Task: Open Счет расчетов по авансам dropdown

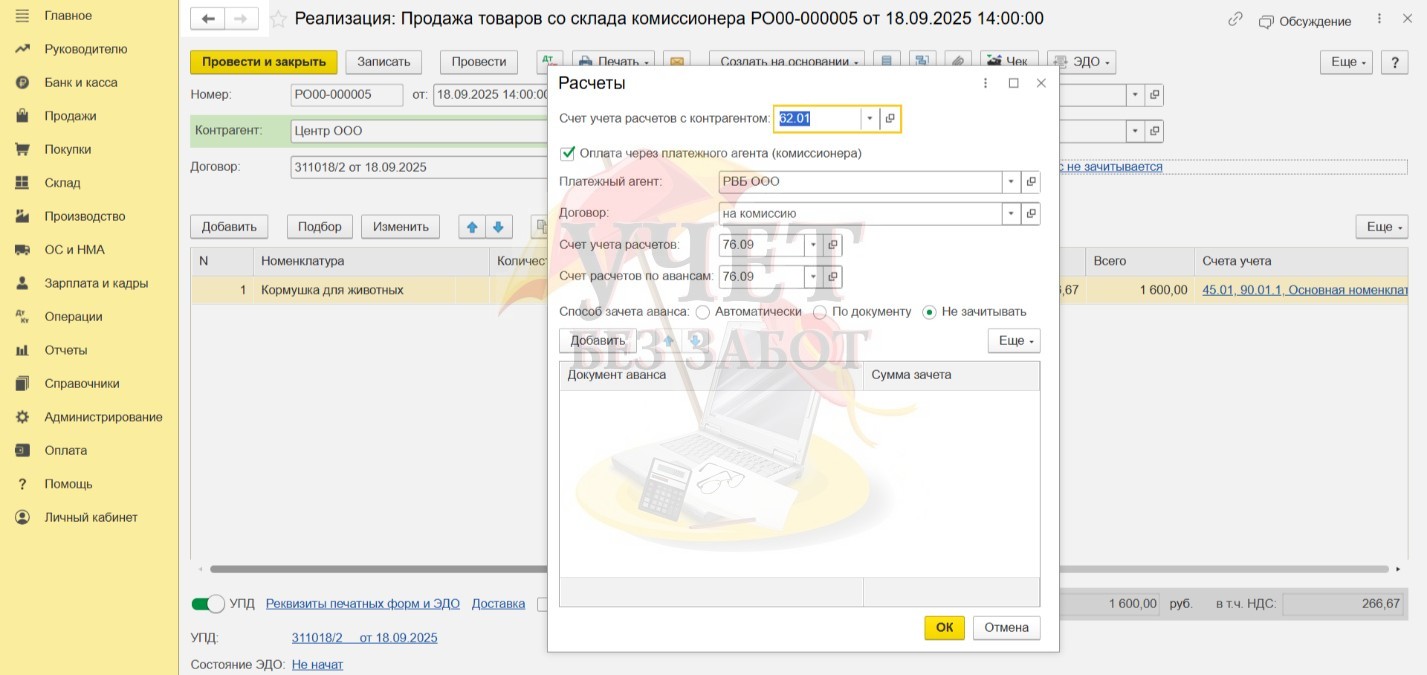Action: point(812,277)
